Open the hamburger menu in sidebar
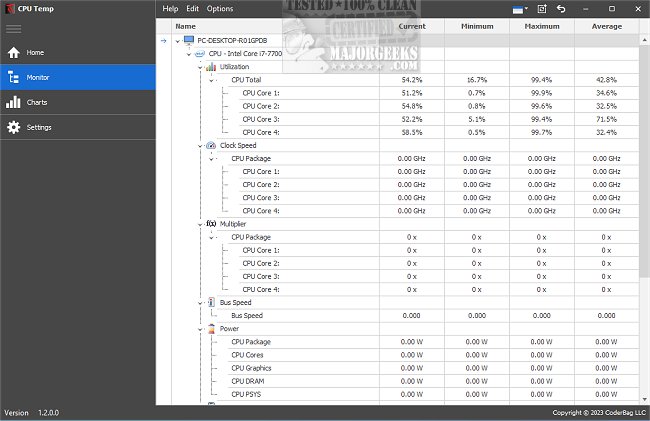Screen dimensions: 650x421 click(x=13, y=29)
